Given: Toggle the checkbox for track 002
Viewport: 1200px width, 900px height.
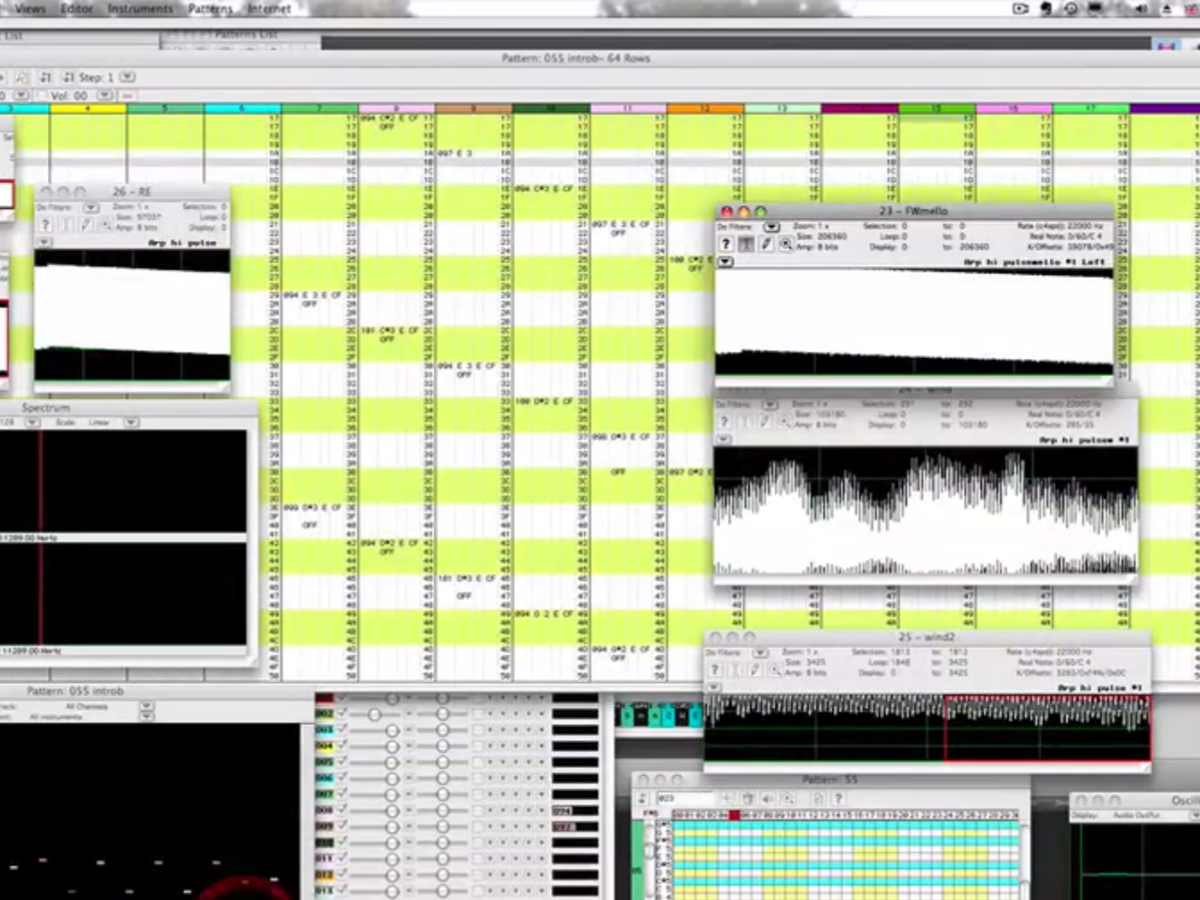Looking at the screenshot, I should (x=341, y=714).
